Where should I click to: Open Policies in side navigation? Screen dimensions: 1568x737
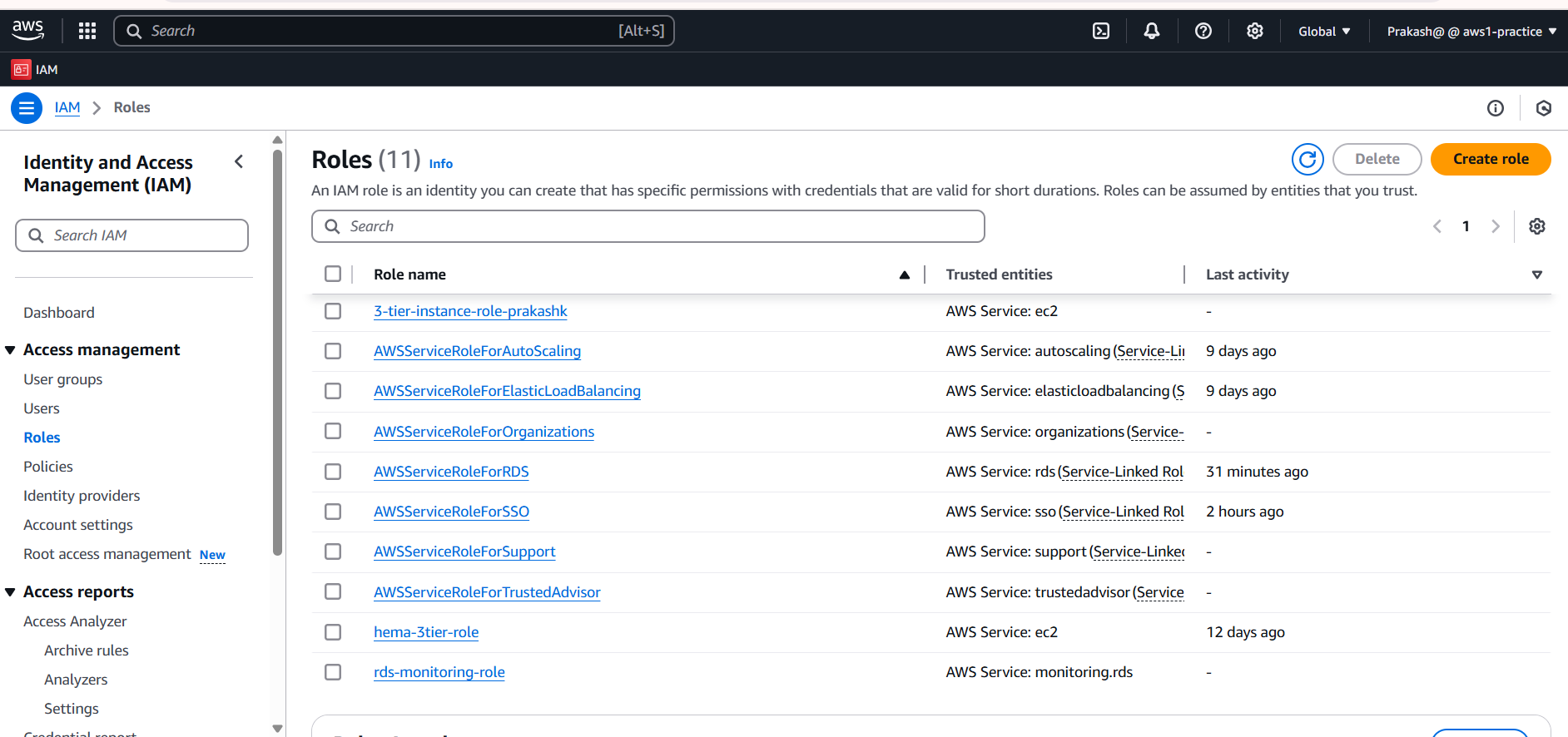coord(48,467)
